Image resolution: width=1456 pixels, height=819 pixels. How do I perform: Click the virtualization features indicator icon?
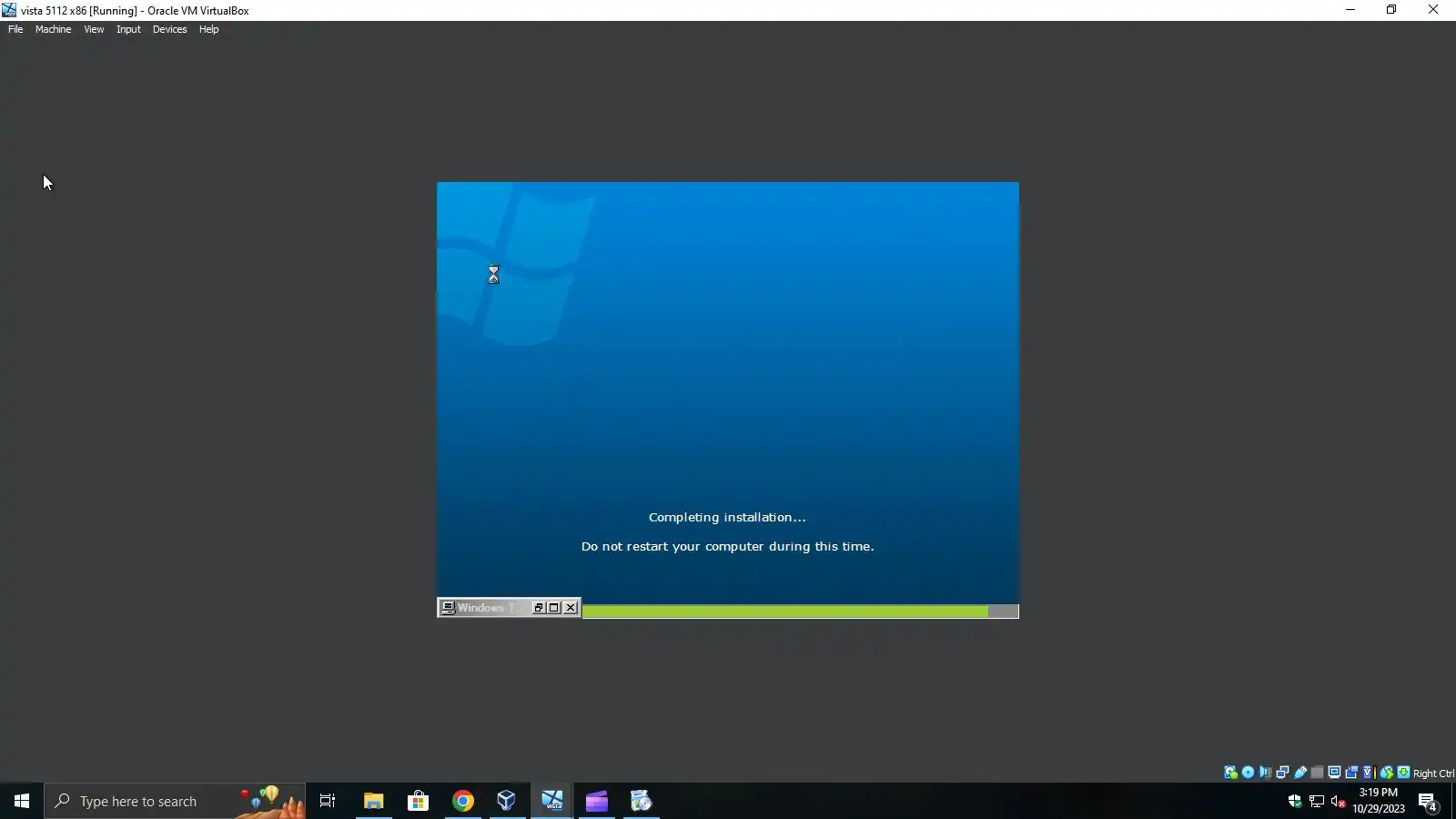click(x=1369, y=773)
